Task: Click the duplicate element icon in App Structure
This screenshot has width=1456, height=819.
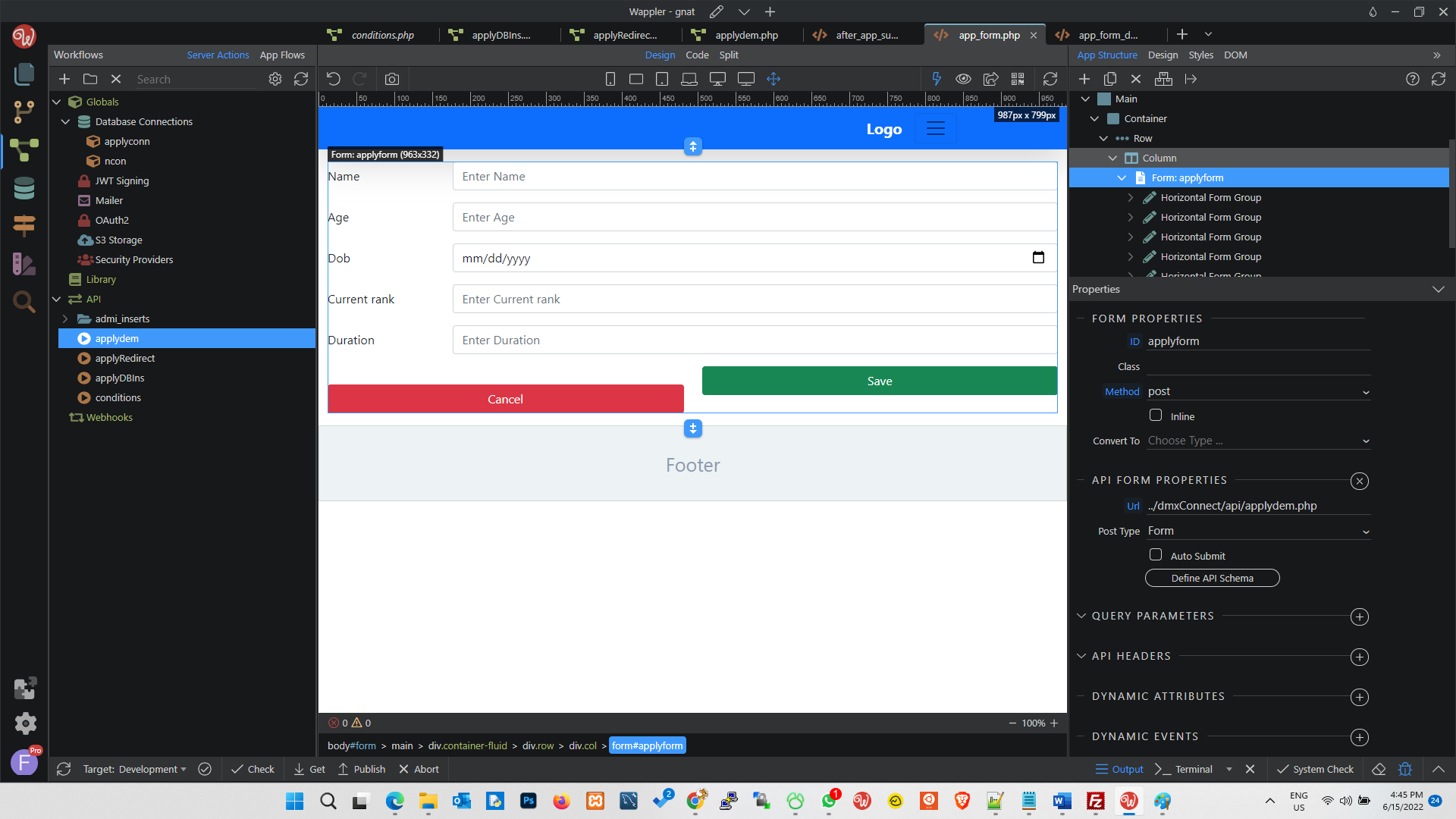Action: pyautogui.click(x=1110, y=79)
